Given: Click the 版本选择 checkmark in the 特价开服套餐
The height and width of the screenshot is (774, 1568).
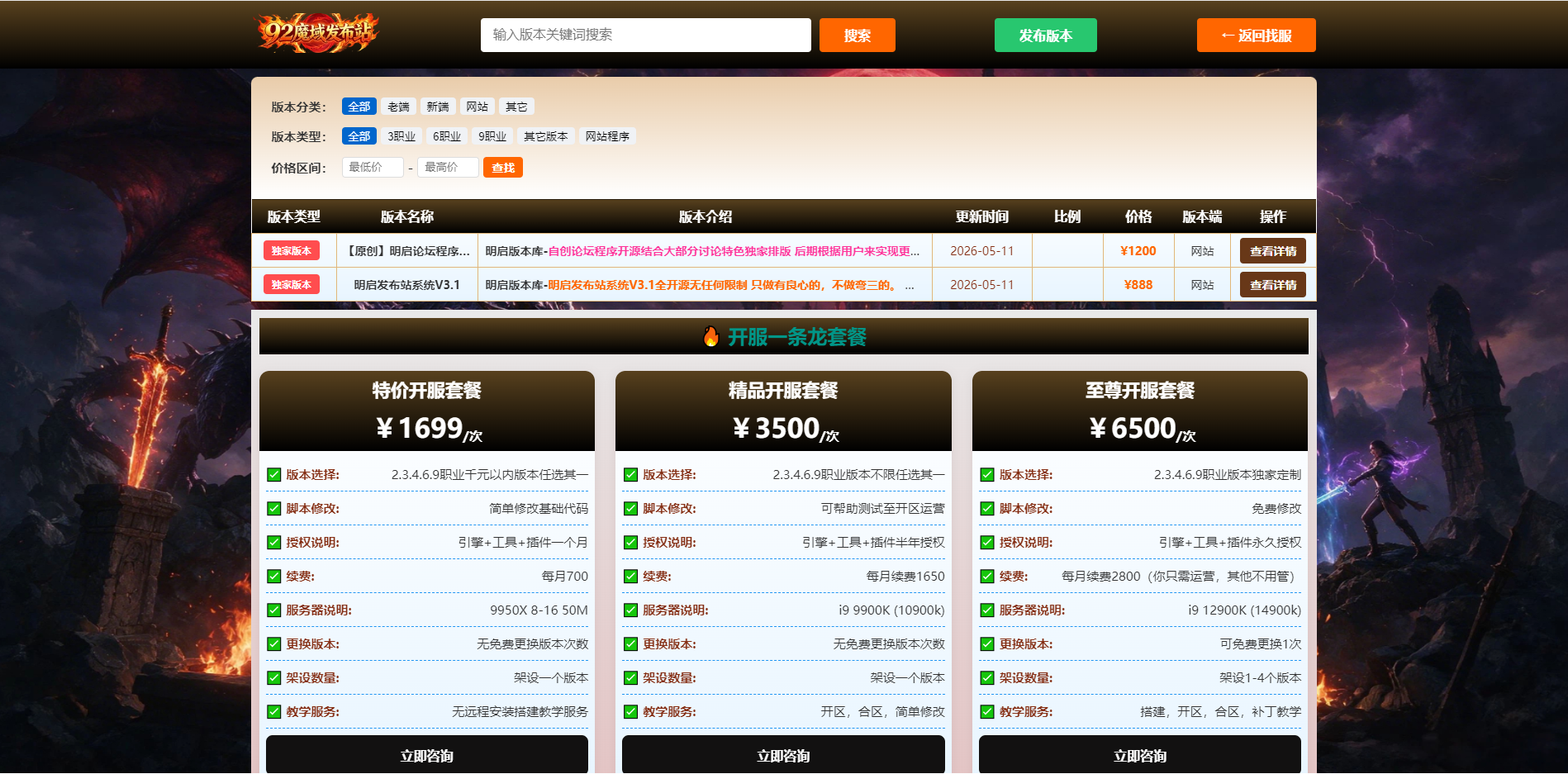Looking at the screenshot, I should [274, 475].
